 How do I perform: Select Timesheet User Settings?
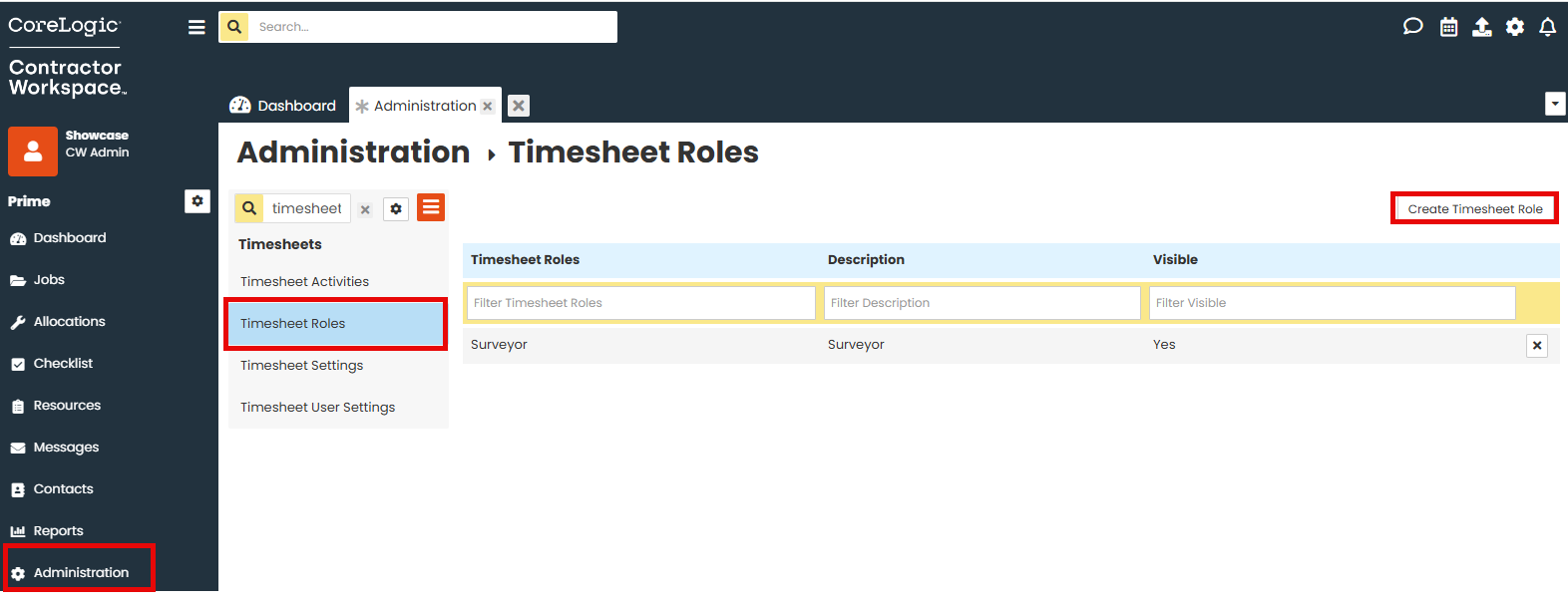(317, 407)
